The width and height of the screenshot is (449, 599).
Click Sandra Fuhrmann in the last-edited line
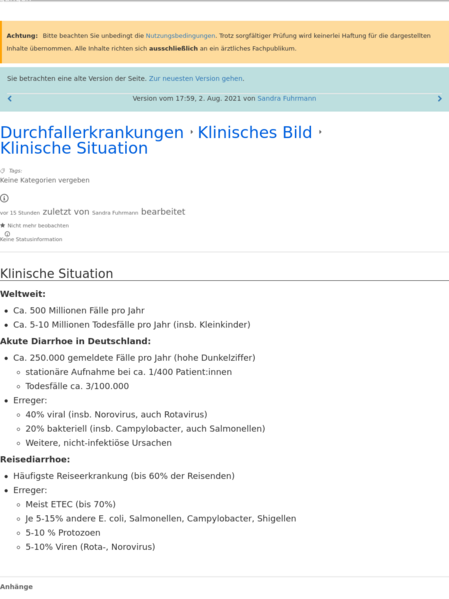[115, 213]
